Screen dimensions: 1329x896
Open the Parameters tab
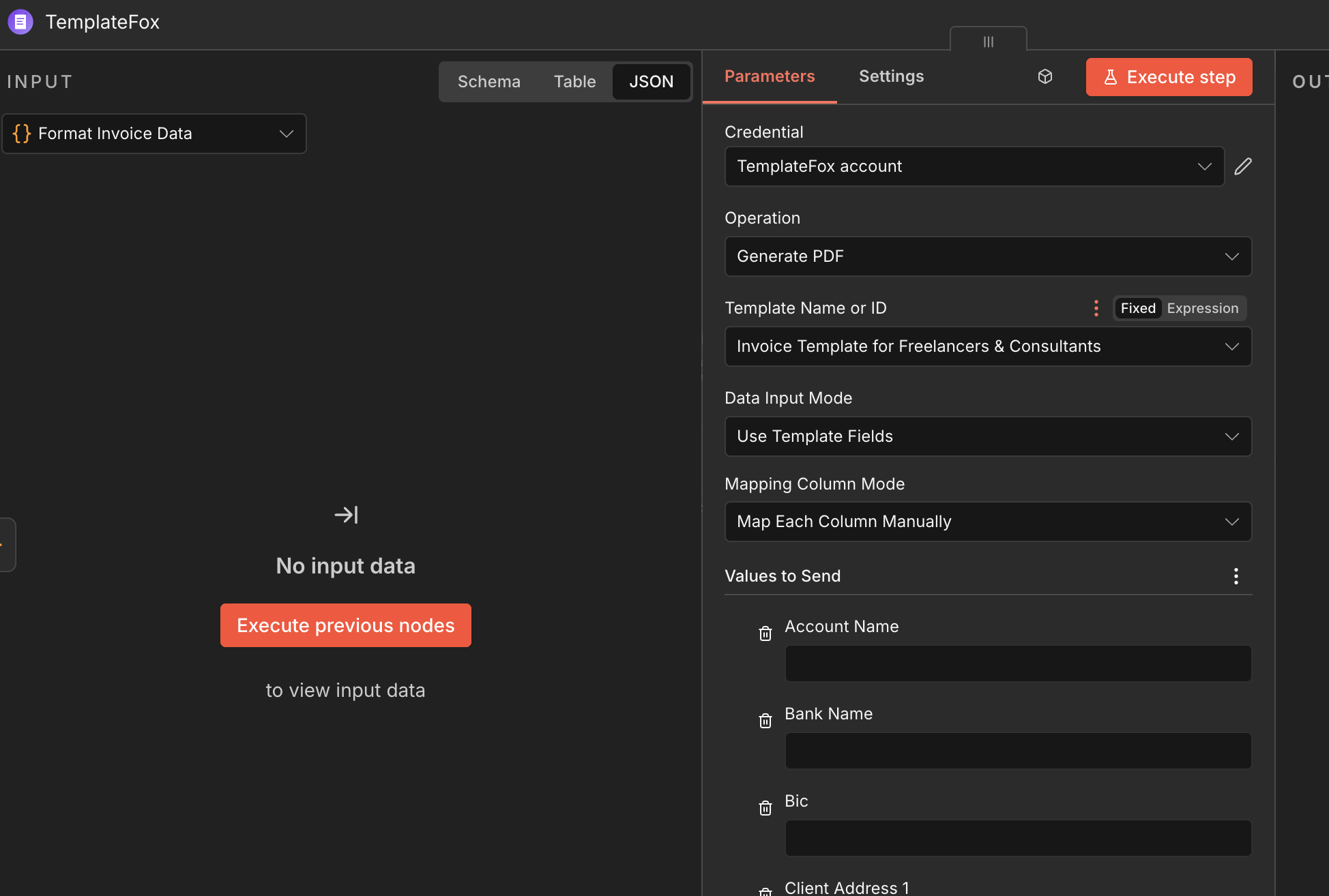770,76
